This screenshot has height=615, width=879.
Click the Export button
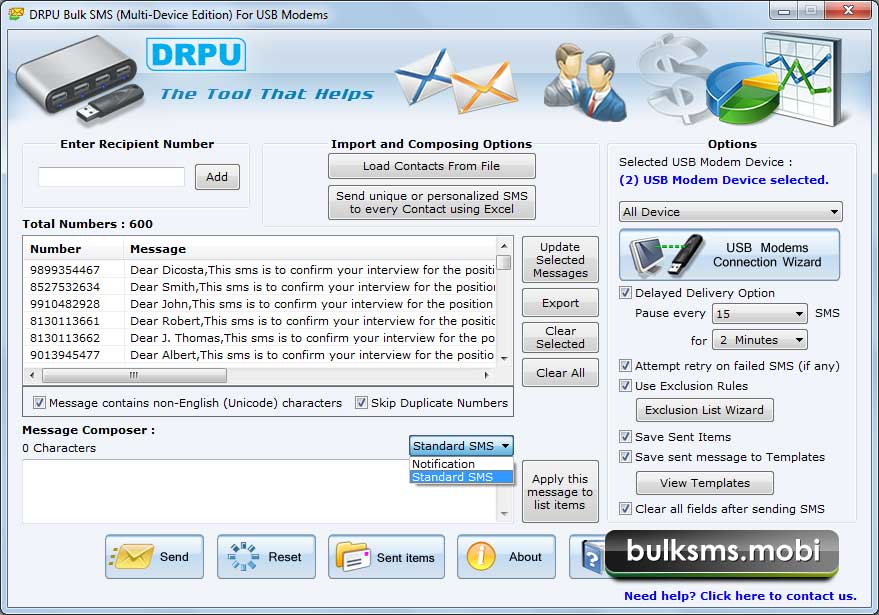[560, 303]
